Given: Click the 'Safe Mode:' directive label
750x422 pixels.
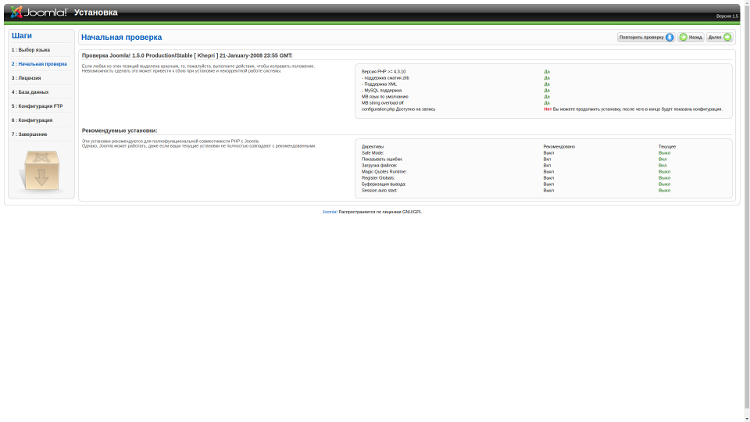Looking at the screenshot, I should [x=373, y=153].
